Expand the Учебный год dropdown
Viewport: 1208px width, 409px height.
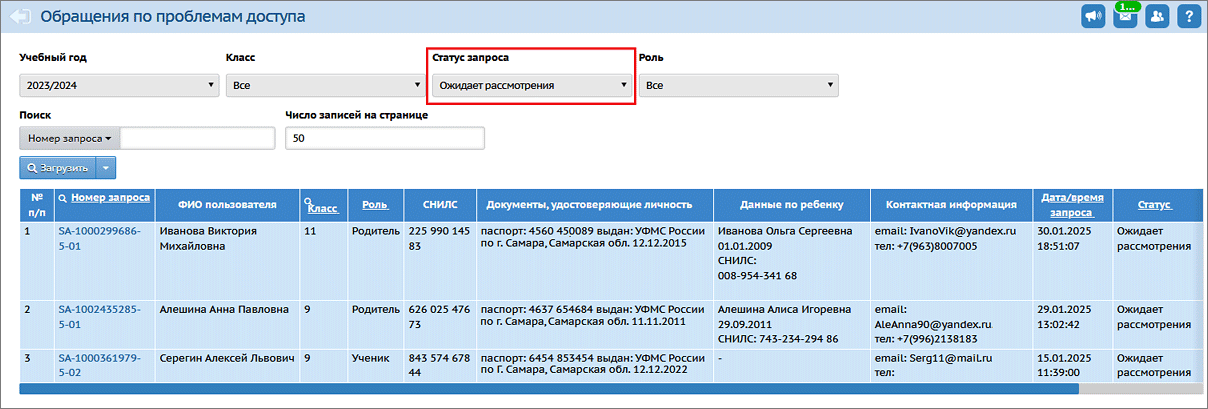click(x=118, y=85)
